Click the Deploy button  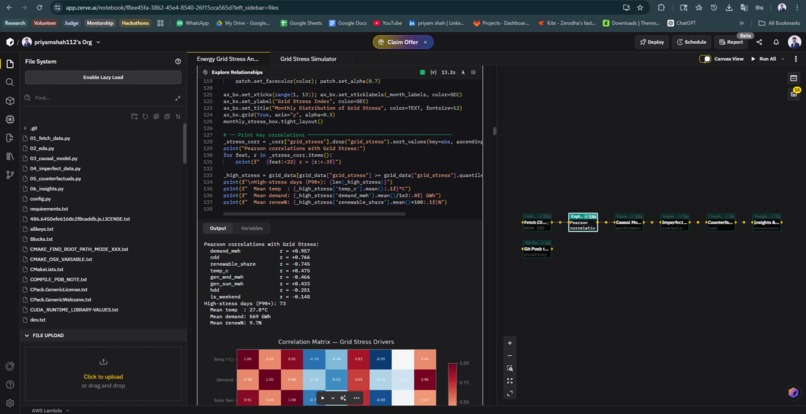pyautogui.click(x=651, y=42)
